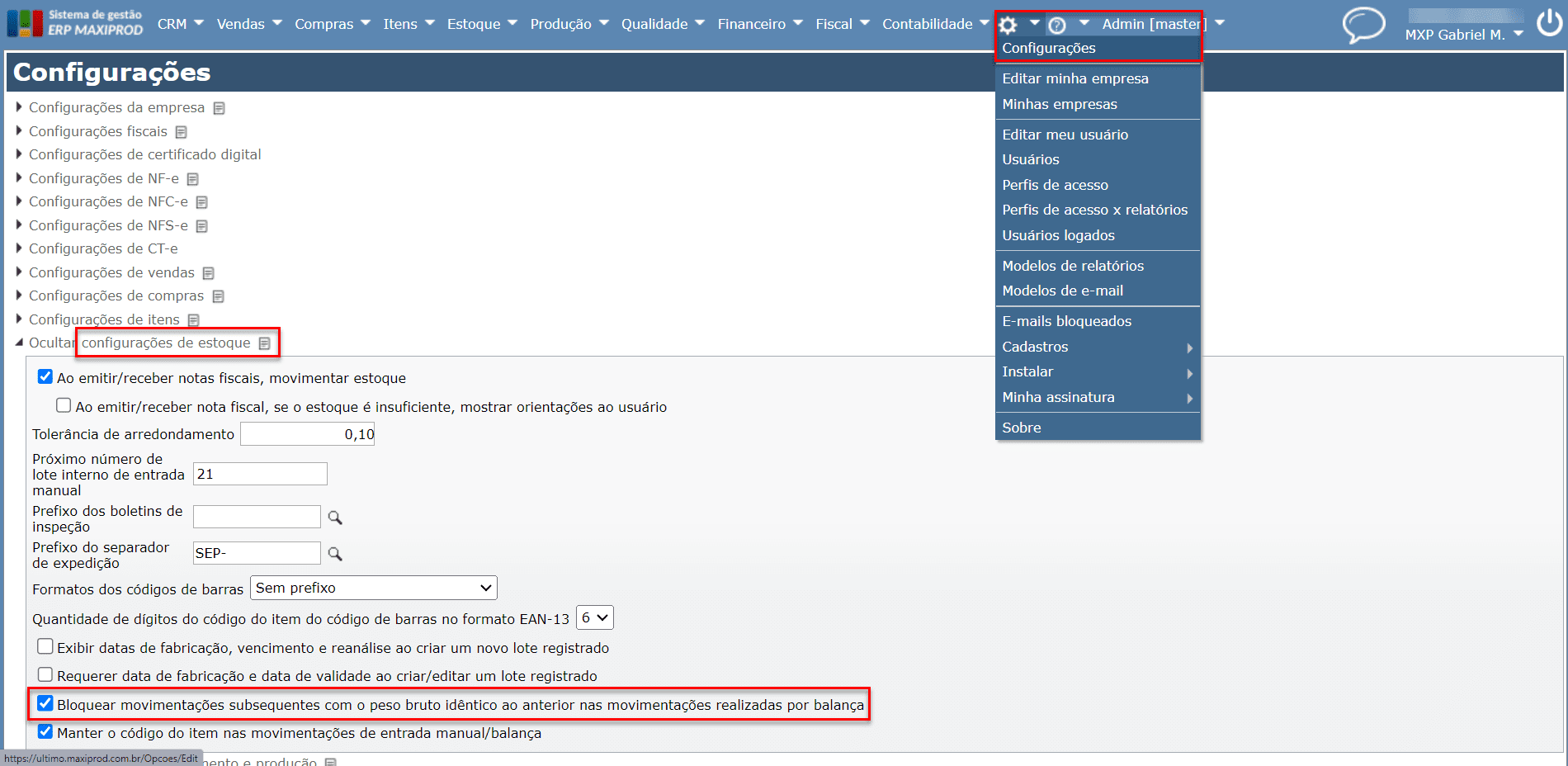Click Prefixo dos boletins de inspeção field
The width and height of the screenshot is (1568, 766).
click(x=257, y=517)
